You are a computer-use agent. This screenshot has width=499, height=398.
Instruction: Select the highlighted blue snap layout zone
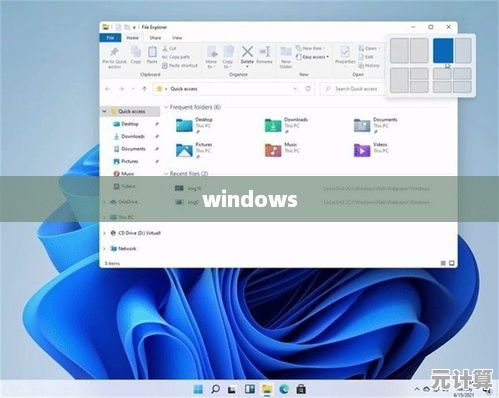click(443, 51)
